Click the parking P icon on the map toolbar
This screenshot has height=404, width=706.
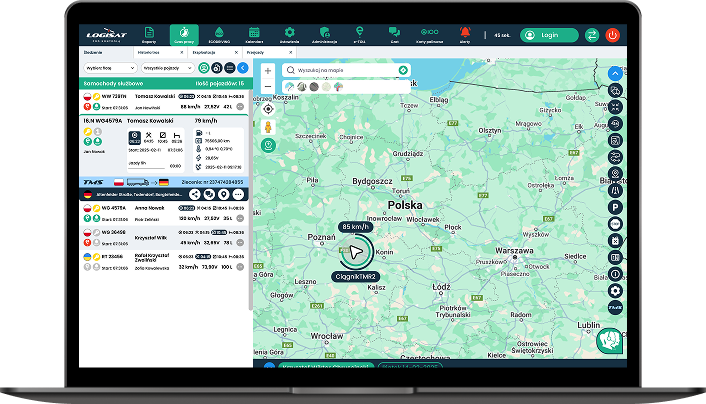coord(615,207)
